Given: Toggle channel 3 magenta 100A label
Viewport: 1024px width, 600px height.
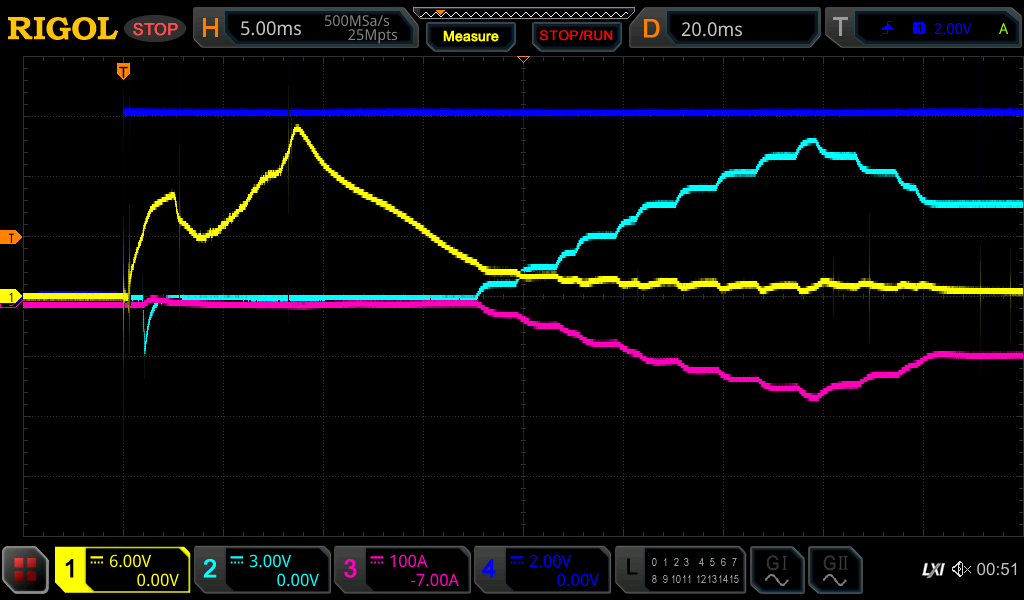Looking at the screenshot, I should coord(402,570).
